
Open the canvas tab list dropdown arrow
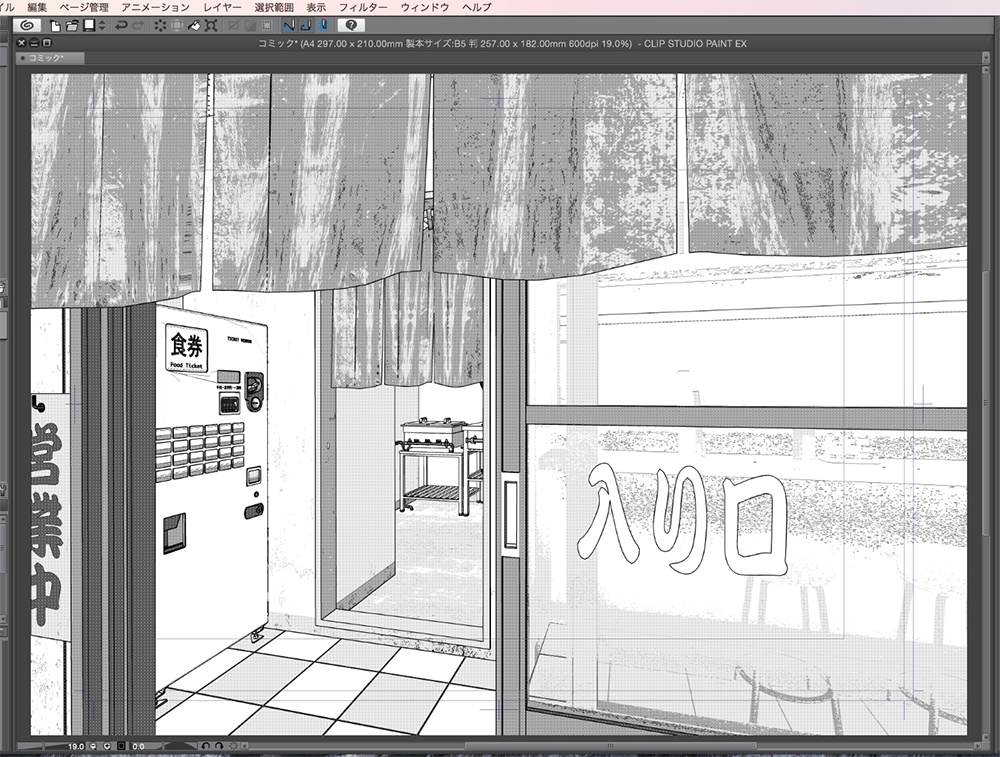(x=987, y=58)
